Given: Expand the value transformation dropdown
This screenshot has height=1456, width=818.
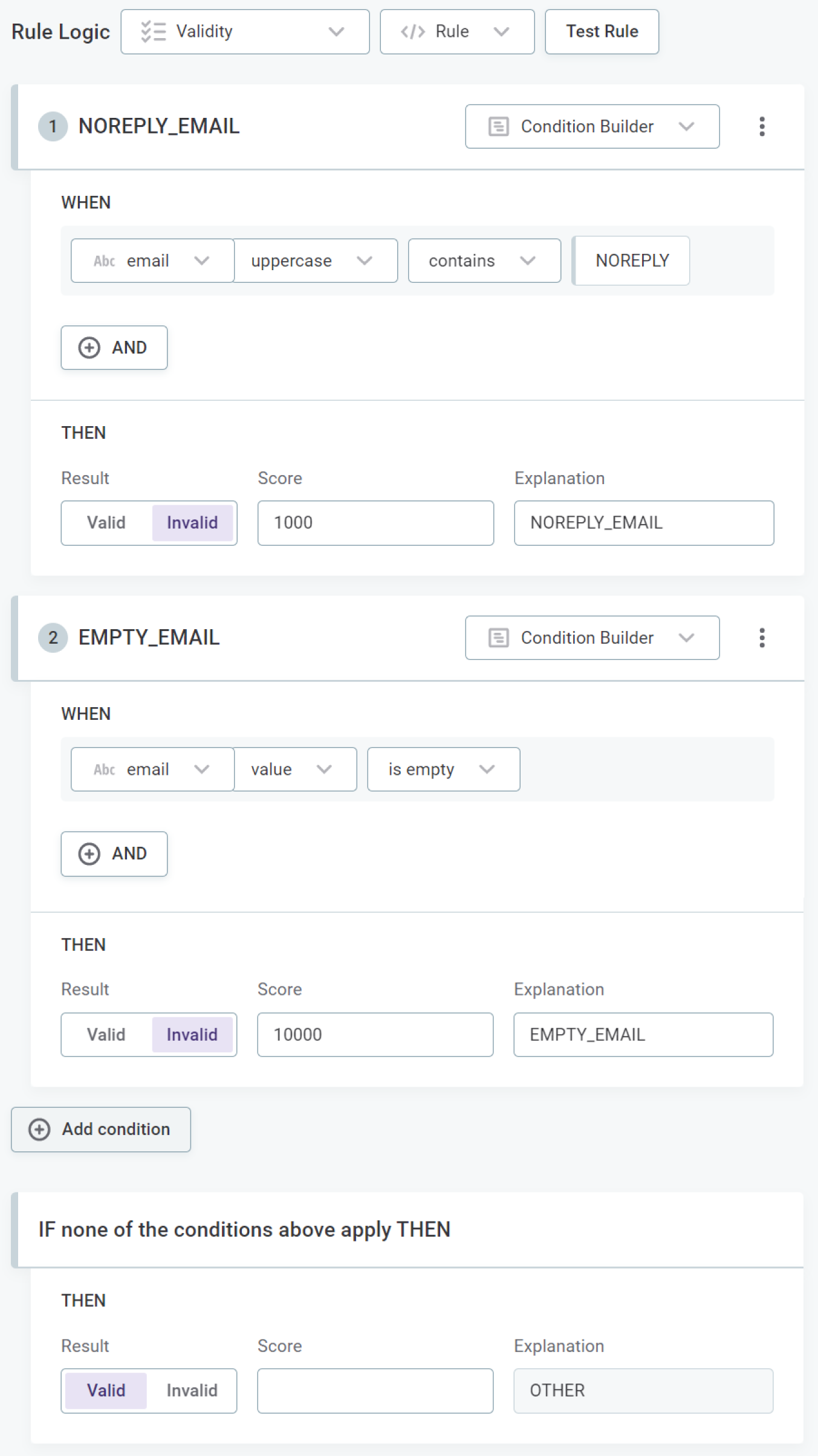Looking at the screenshot, I should tap(295, 769).
